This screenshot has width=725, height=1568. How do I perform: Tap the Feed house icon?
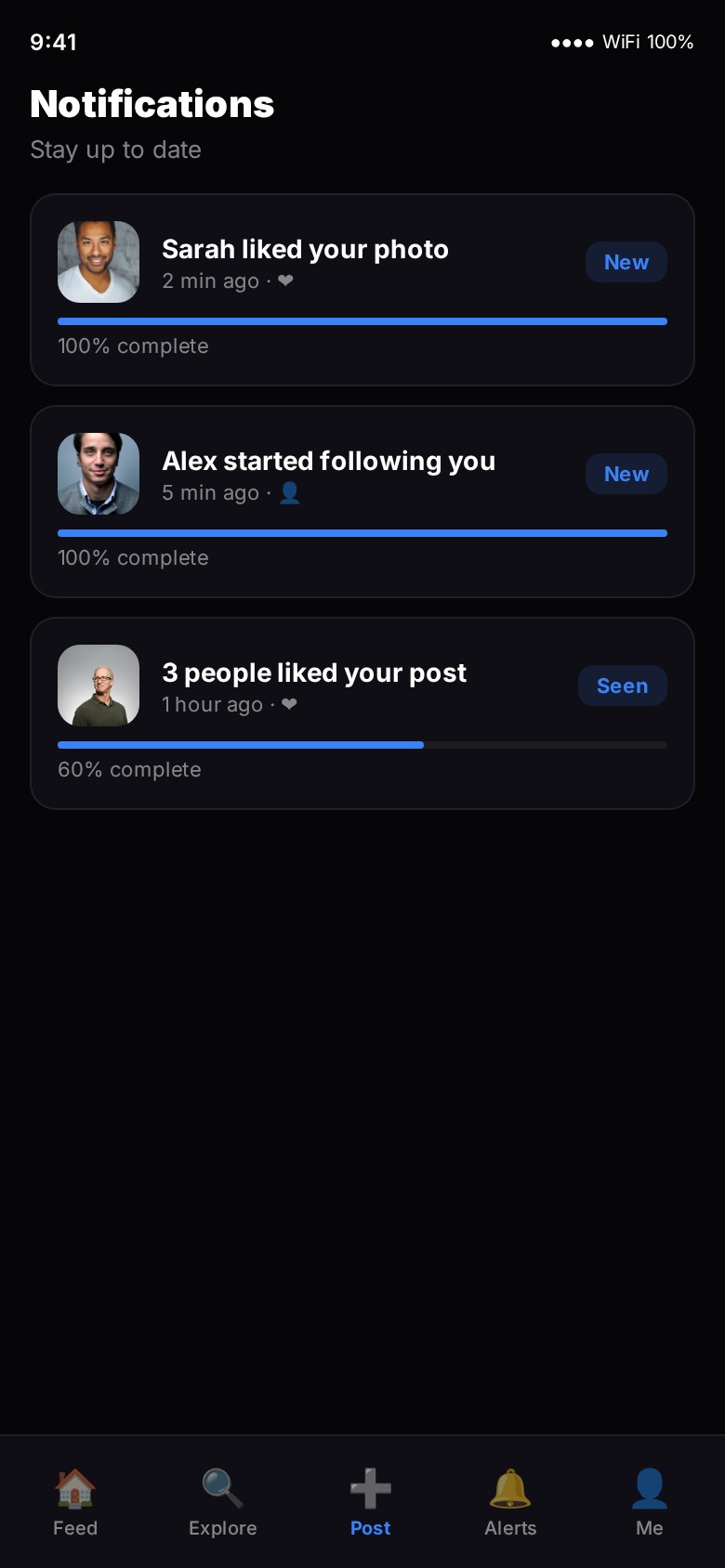tap(75, 1488)
